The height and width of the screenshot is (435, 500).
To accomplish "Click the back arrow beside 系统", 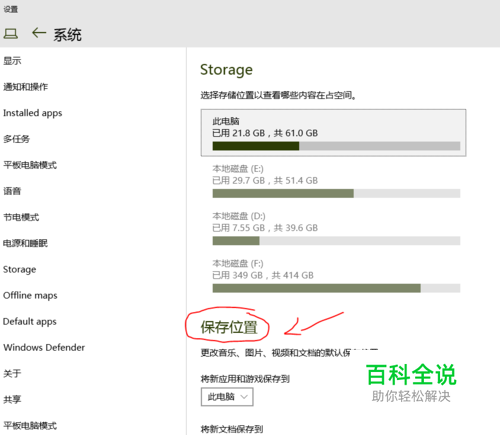I will (39, 33).
